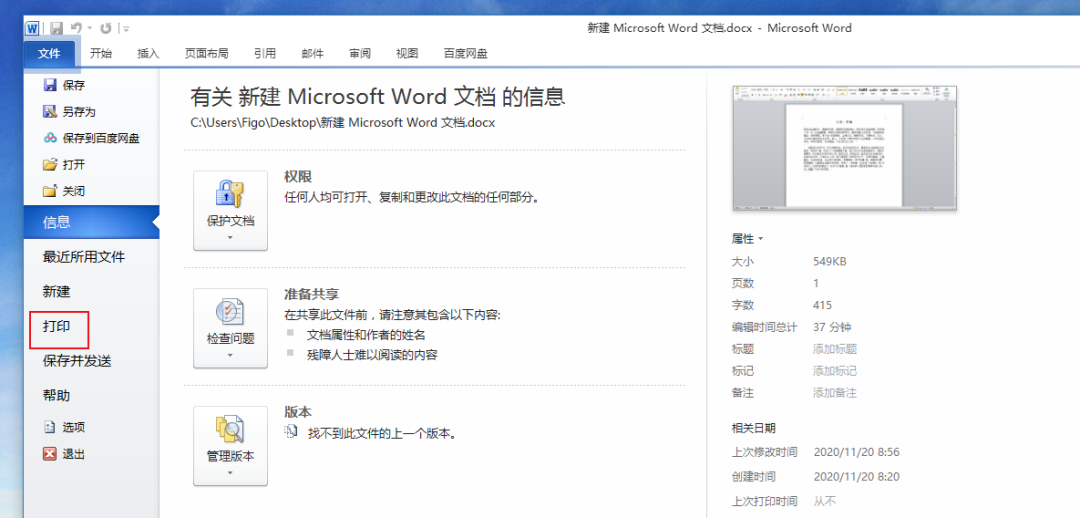This screenshot has height=518, width=1080.
Task: Click the 版本 heading
Action: (298, 412)
